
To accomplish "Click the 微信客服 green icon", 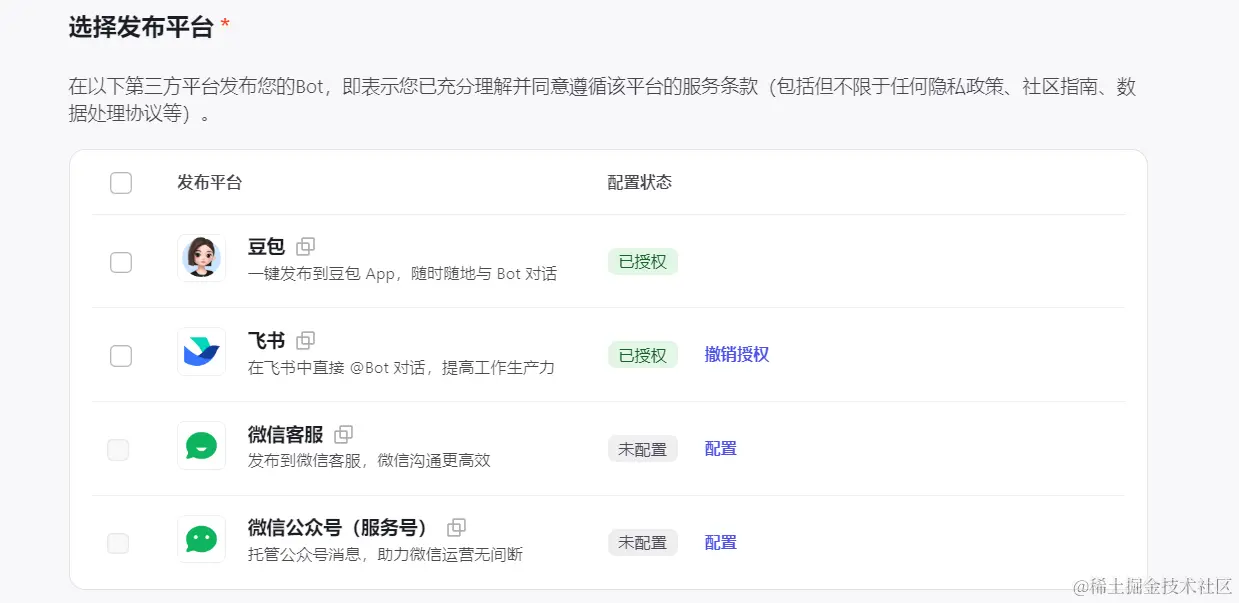I will [201, 446].
